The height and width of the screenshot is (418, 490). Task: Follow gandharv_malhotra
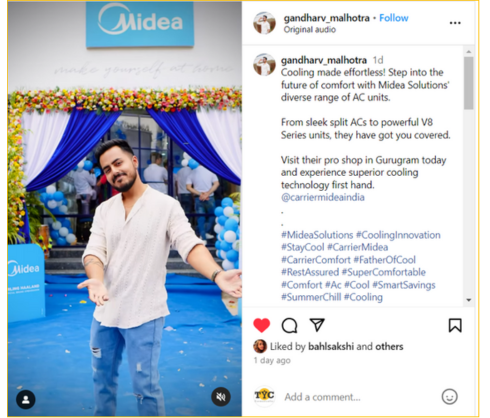(x=394, y=18)
